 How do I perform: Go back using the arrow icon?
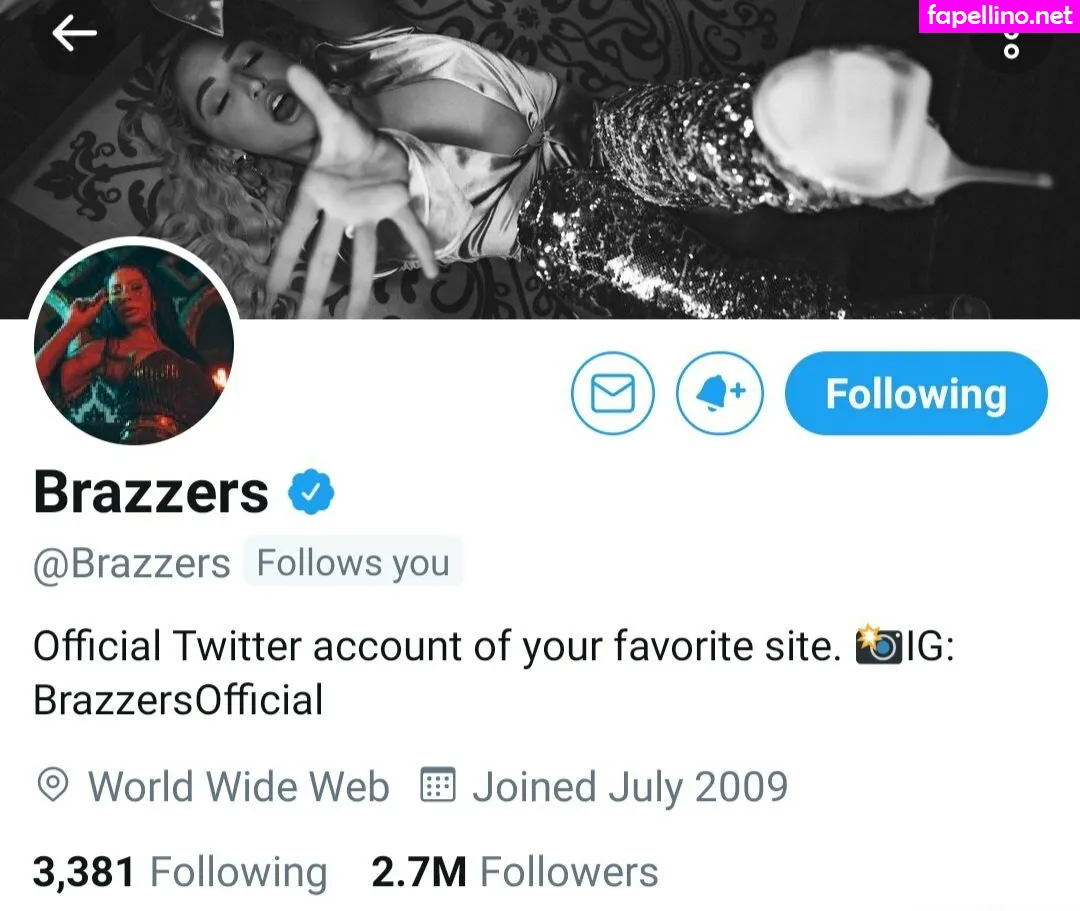coord(74,32)
